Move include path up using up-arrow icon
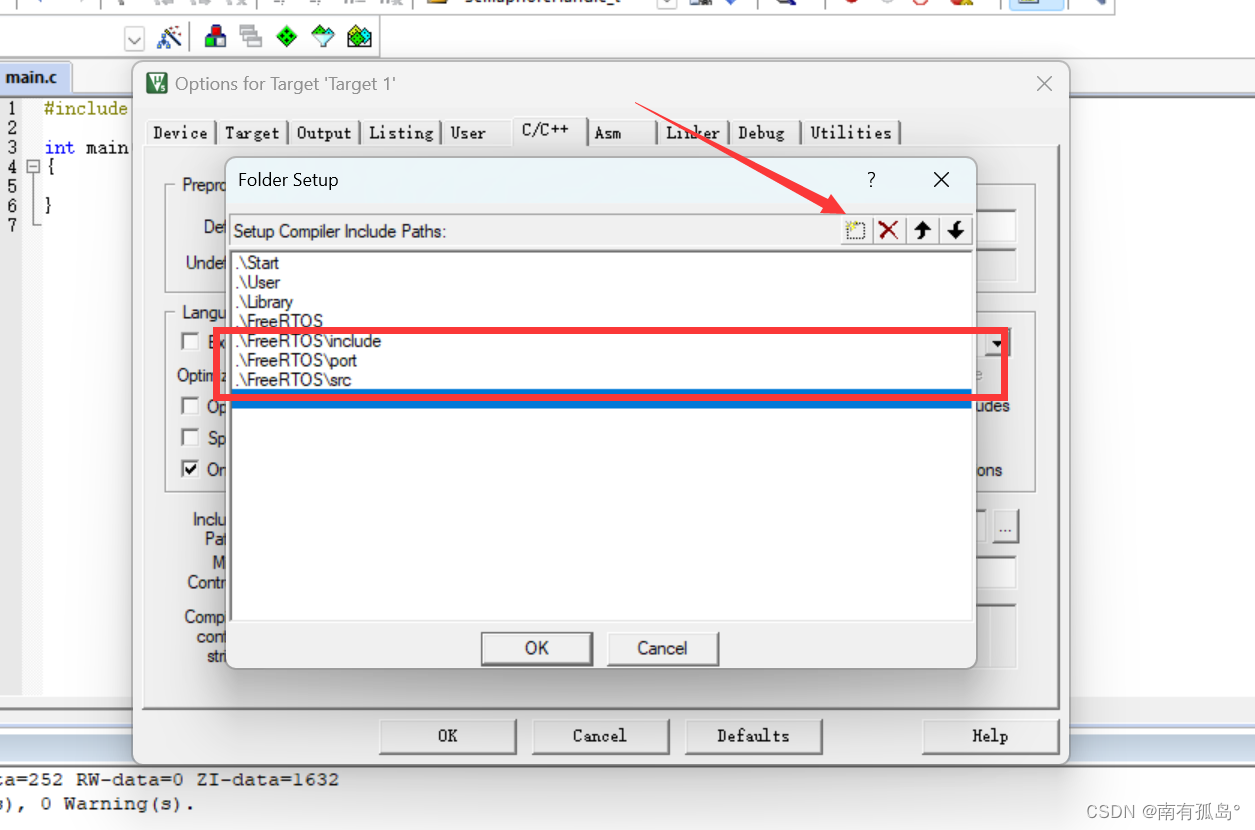Image resolution: width=1255 pixels, height=830 pixels. click(922, 230)
